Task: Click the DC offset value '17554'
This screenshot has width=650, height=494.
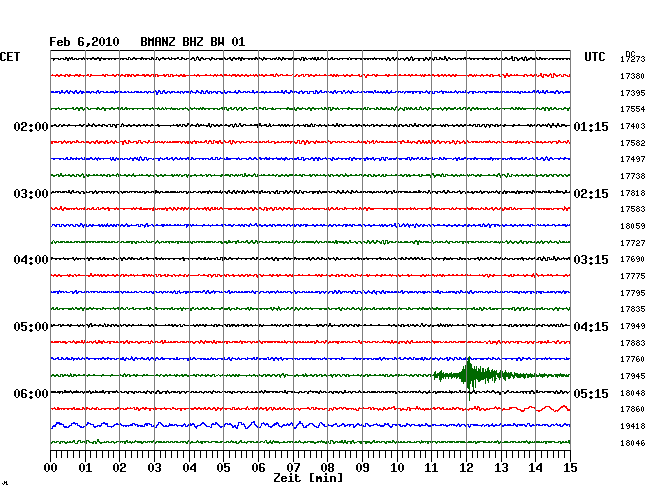Action: (x=633, y=109)
